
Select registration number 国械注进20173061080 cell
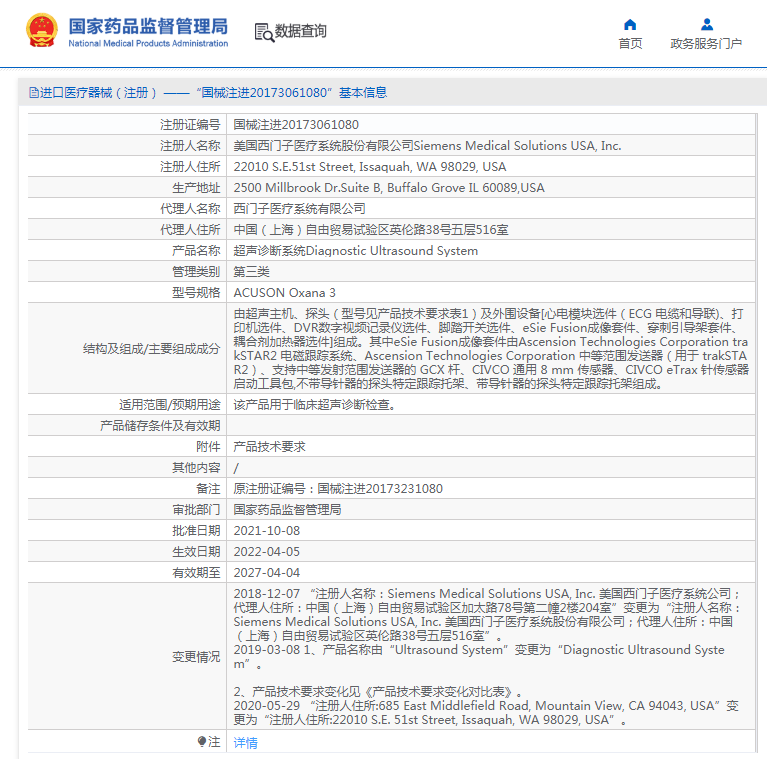[x=296, y=125]
